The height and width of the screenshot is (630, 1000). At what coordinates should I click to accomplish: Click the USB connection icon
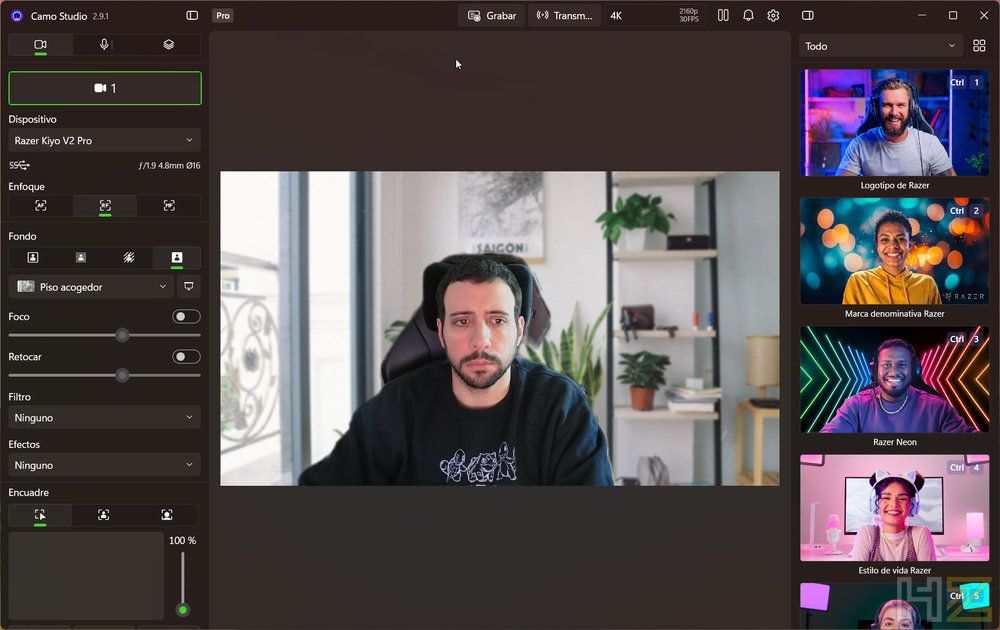click(x=20, y=165)
